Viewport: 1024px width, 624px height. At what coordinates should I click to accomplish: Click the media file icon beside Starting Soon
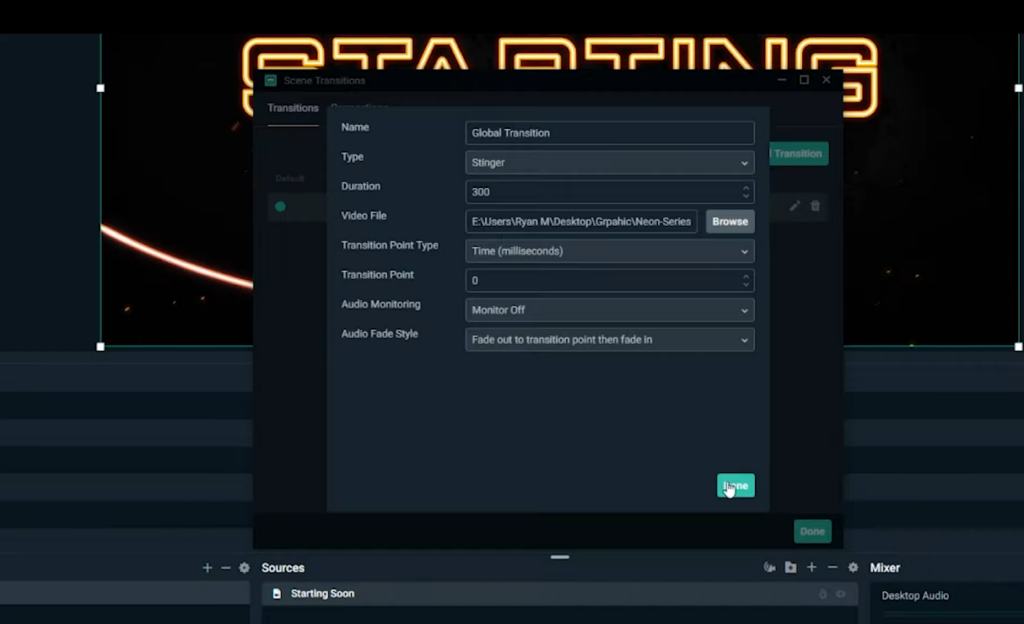click(x=275, y=593)
